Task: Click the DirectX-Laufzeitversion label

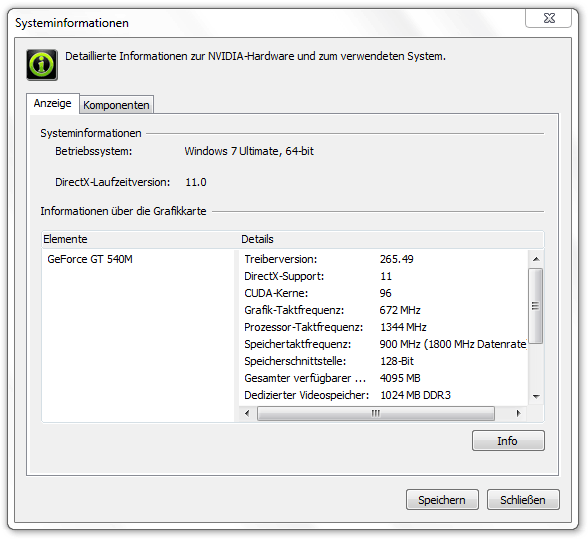Action: (x=112, y=182)
